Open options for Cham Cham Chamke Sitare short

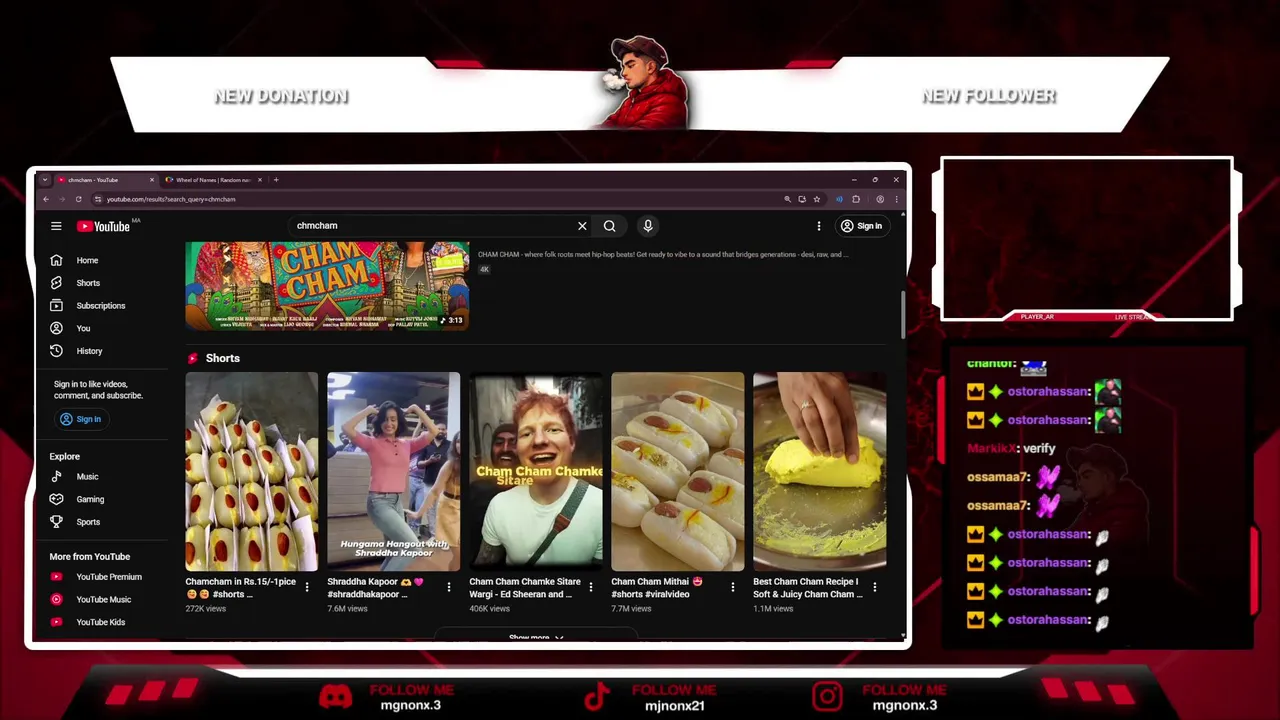coord(591,588)
